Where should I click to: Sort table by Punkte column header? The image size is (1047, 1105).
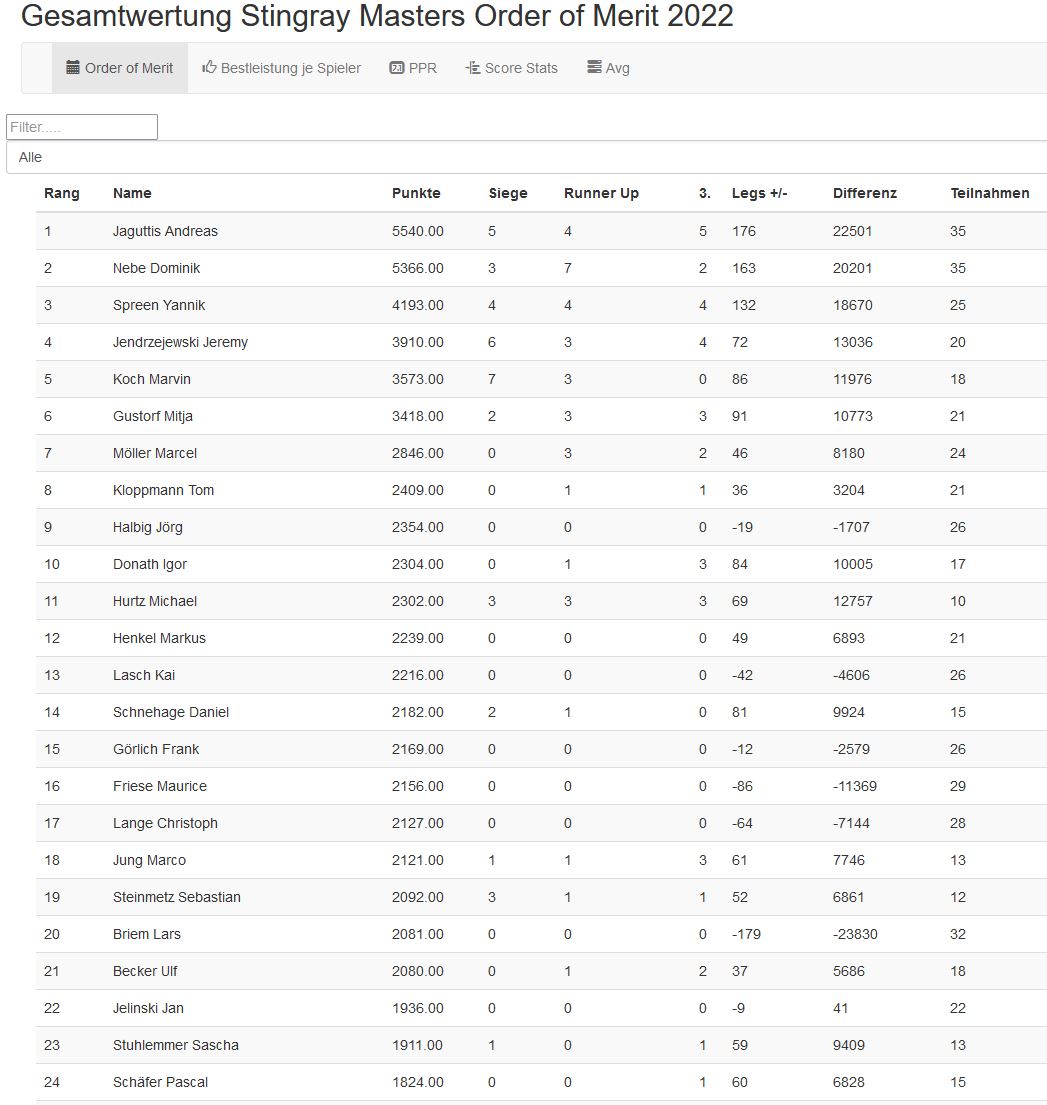pyautogui.click(x=416, y=193)
